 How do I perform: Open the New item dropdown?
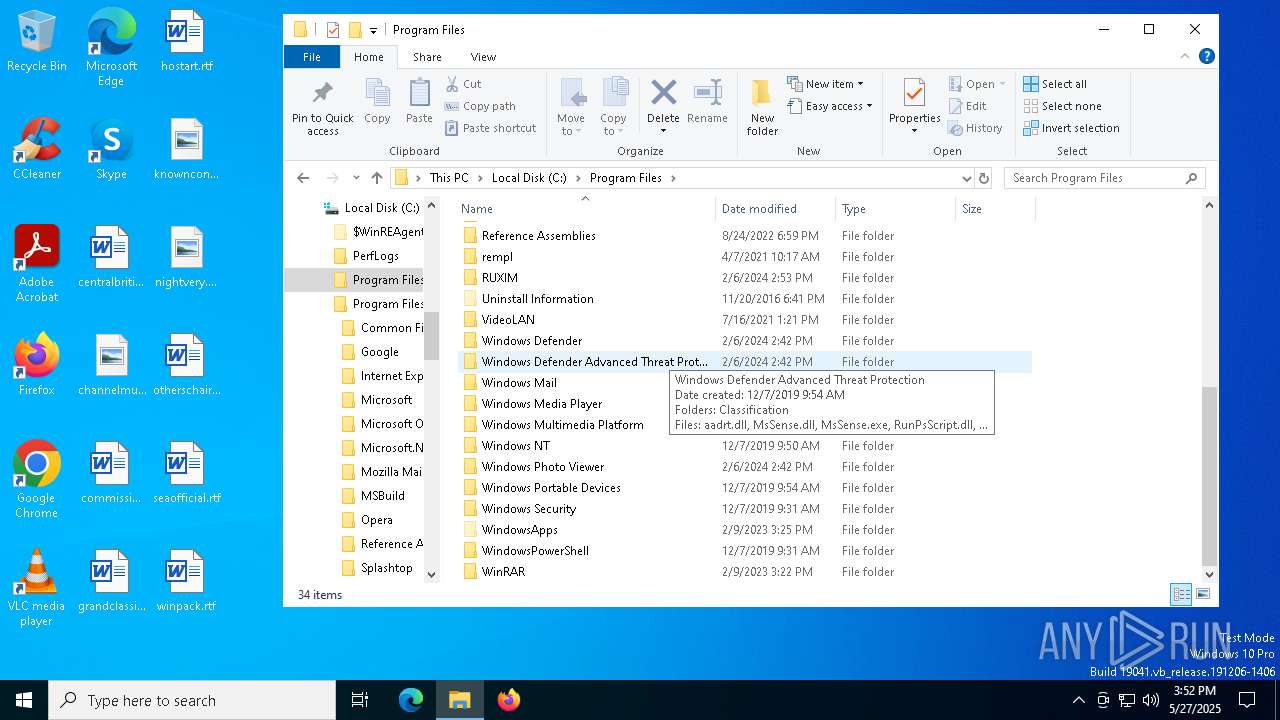825,84
